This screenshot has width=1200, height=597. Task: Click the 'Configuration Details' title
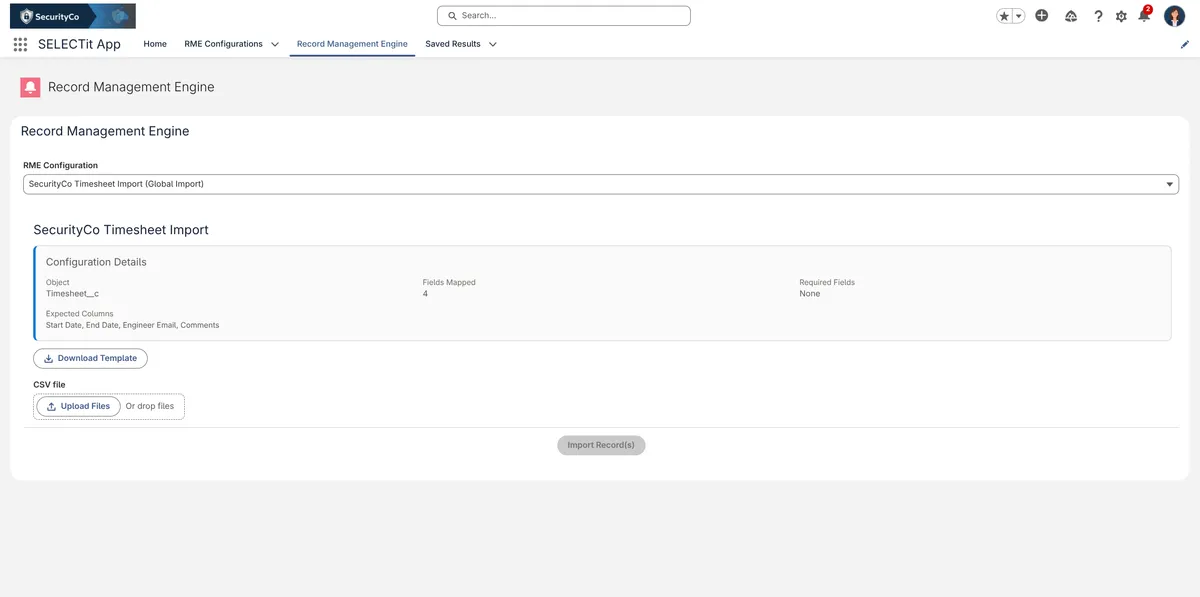click(x=96, y=262)
